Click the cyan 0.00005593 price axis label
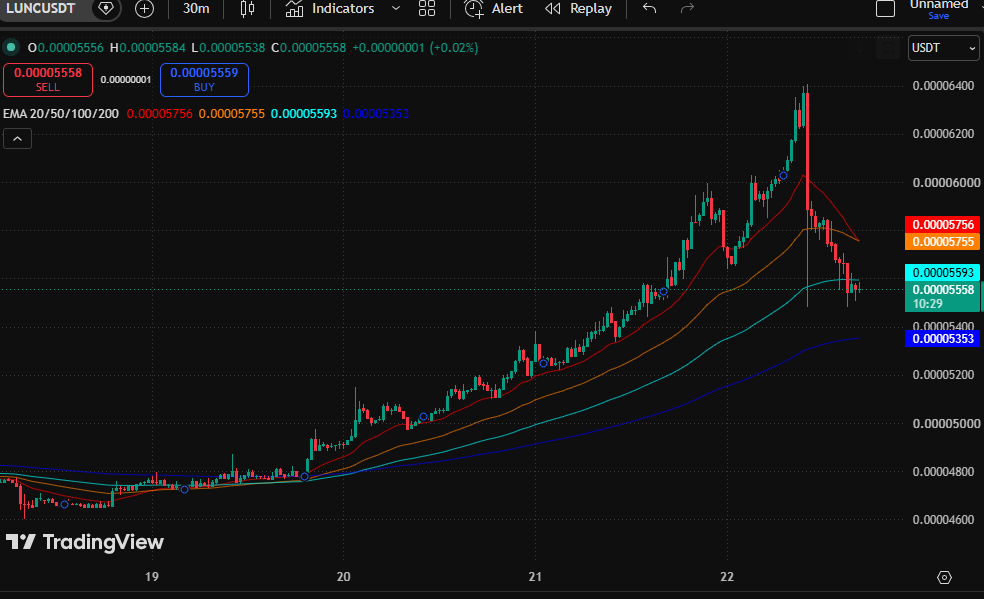This screenshot has width=984, height=599. pyautogui.click(x=943, y=272)
